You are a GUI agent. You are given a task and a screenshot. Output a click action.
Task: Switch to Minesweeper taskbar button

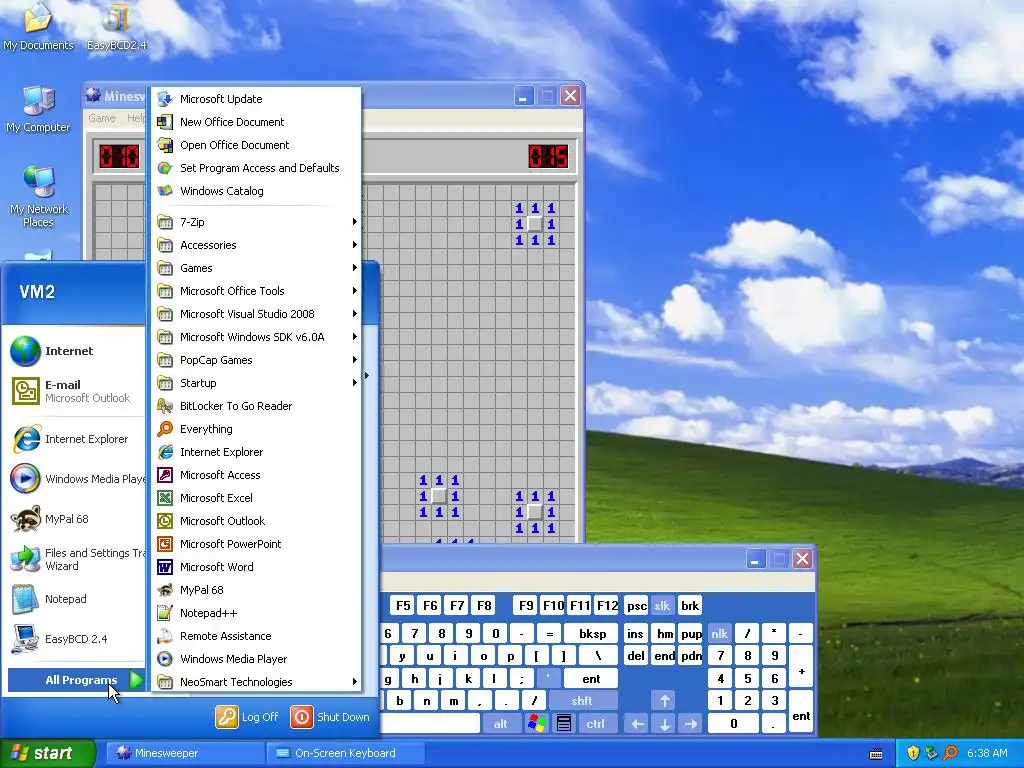pos(185,753)
